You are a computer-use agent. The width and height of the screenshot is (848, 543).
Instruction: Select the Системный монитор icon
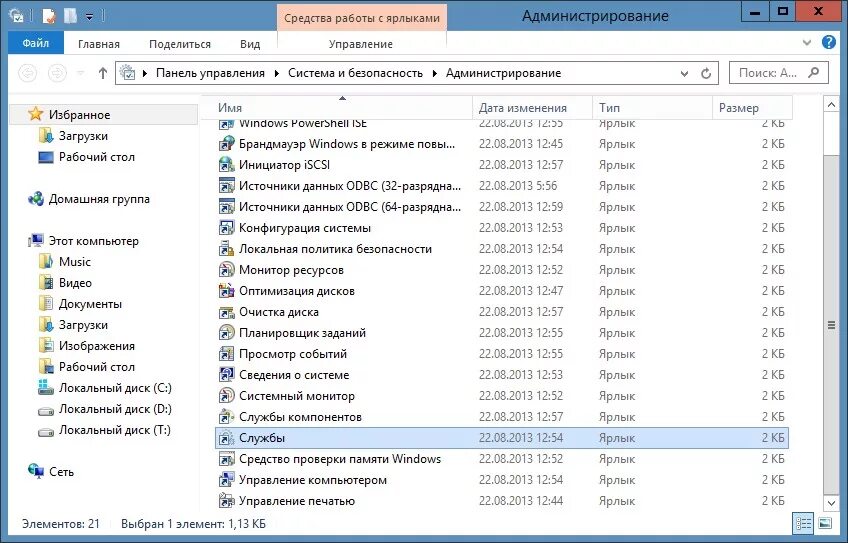[226, 396]
